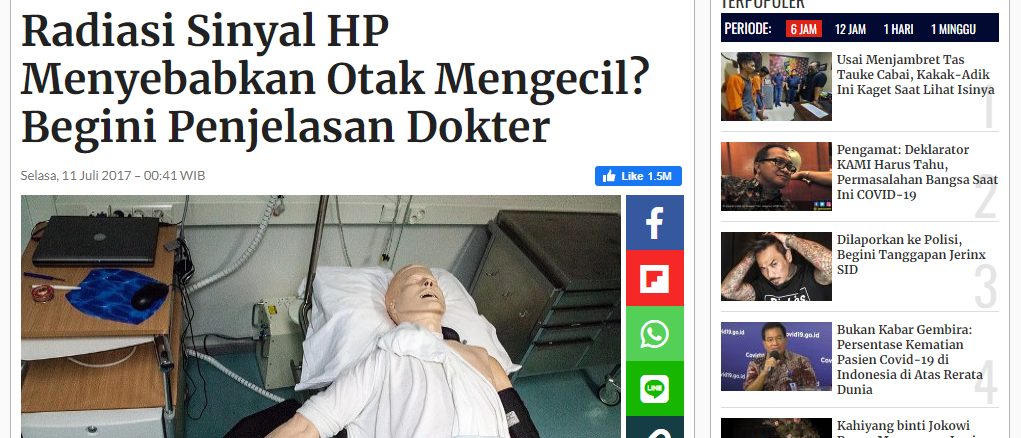The image size is (1021, 438).
Task: Switch popular period to 1 MINGGU
Action: [x=953, y=29]
